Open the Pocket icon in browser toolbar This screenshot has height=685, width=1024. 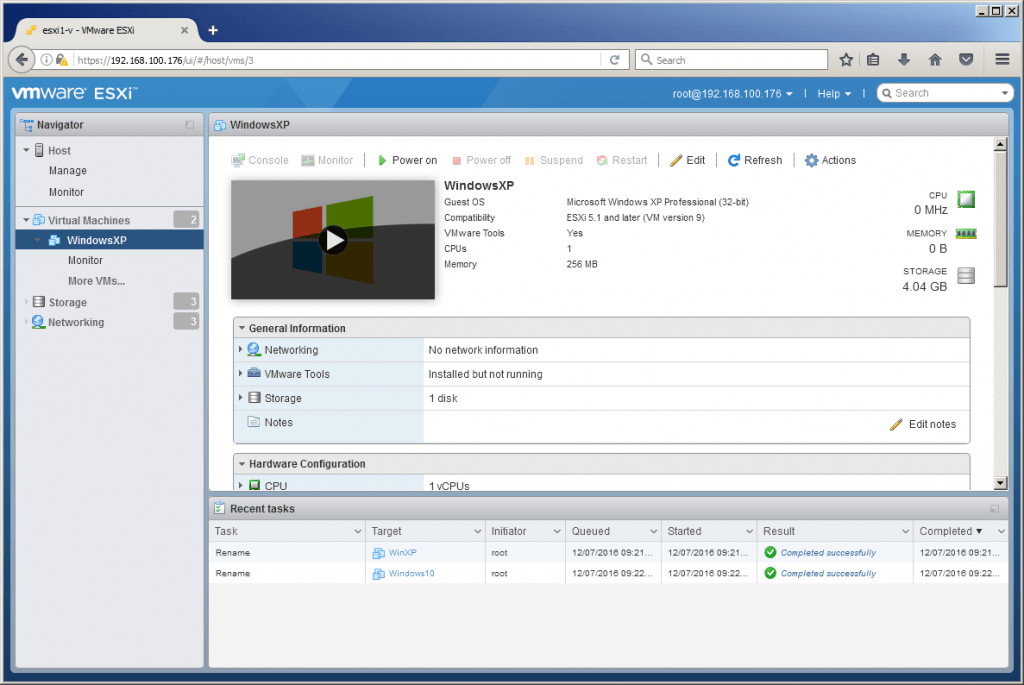coord(967,60)
